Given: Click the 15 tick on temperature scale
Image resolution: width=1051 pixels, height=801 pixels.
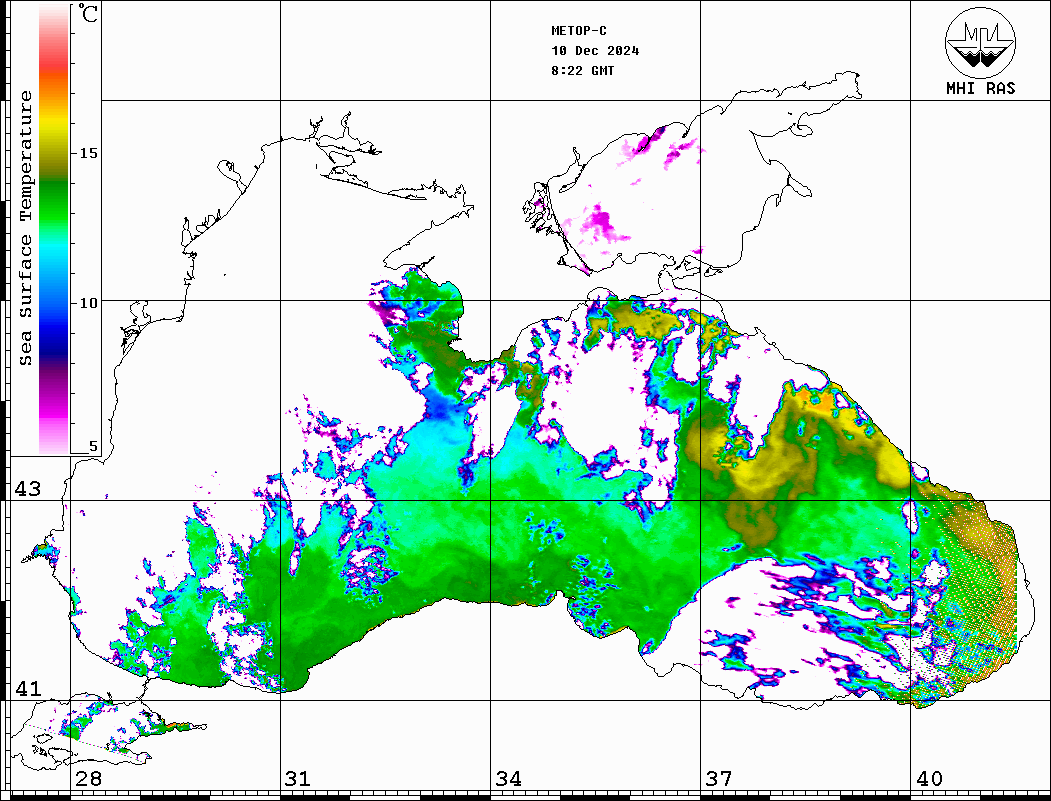Looking at the screenshot, I should point(88,153).
